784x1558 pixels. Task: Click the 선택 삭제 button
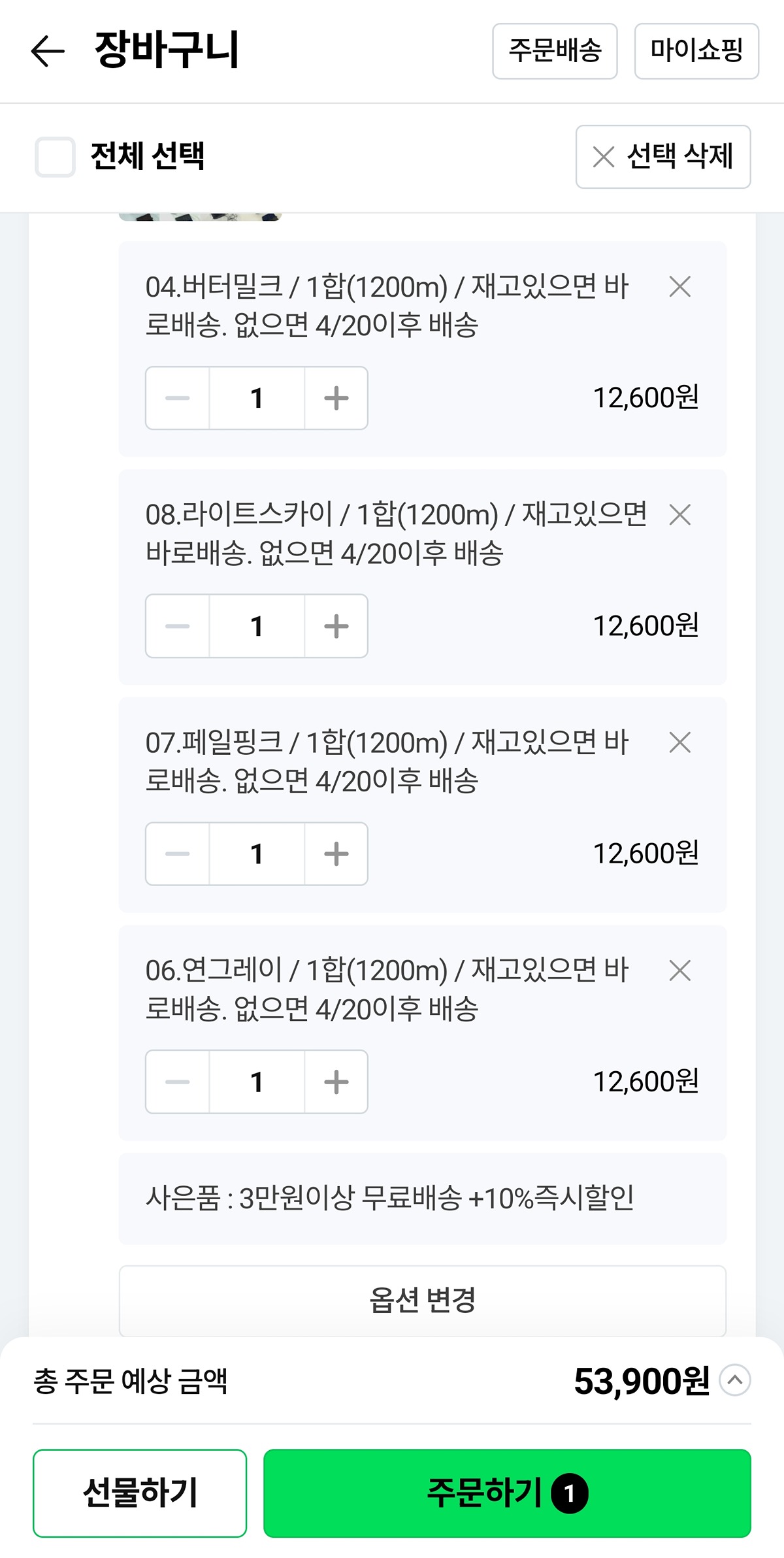[x=663, y=157]
